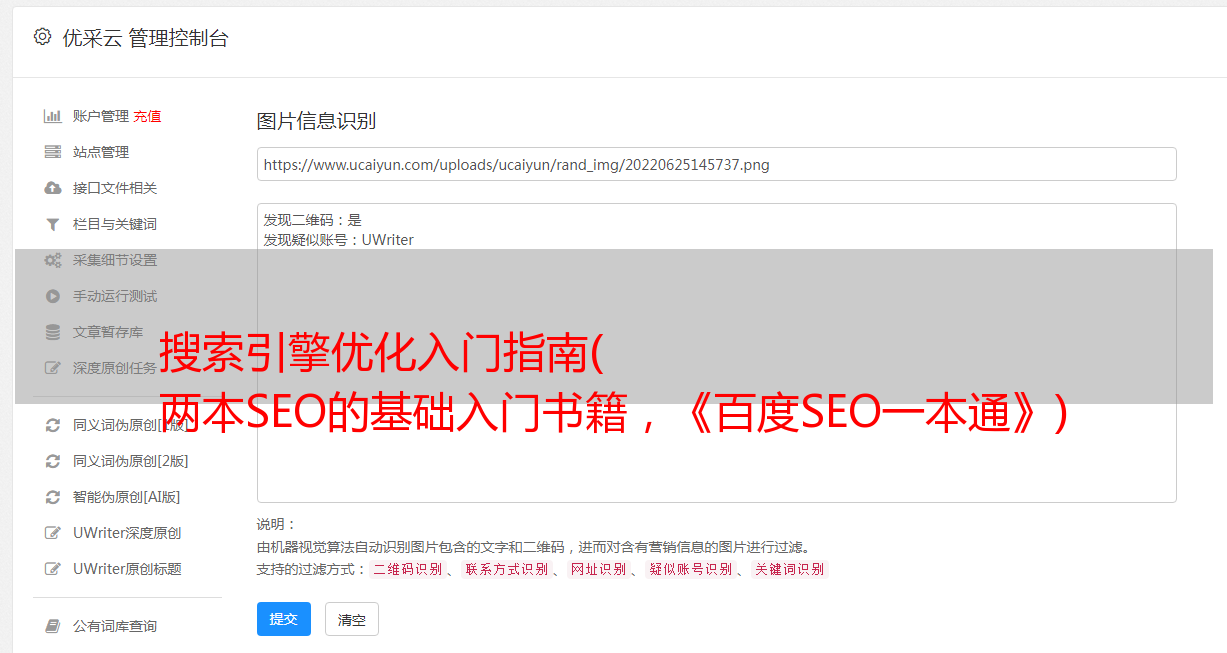Click the refresh icon for 同义词伪原创[2版]

[53, 461]
